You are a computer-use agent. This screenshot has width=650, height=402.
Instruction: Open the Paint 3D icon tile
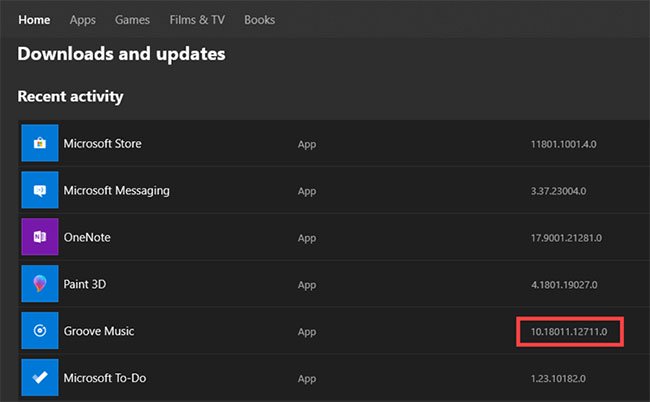pos(40,283)
